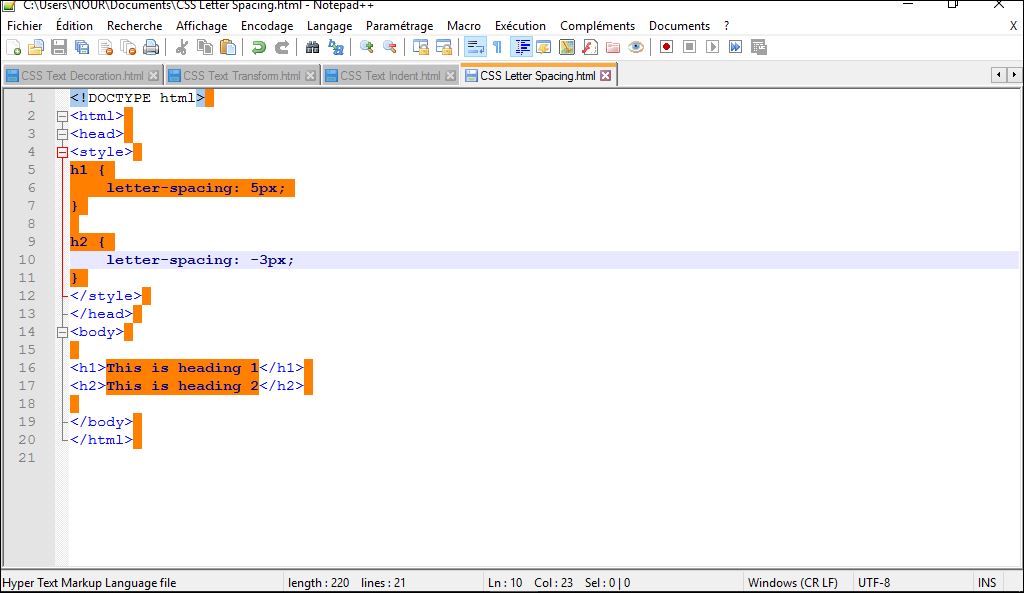This screenshot has height=593, width=1024.
Task: Redo the edit using the toolbar icon
Action: tap(281, 47)
